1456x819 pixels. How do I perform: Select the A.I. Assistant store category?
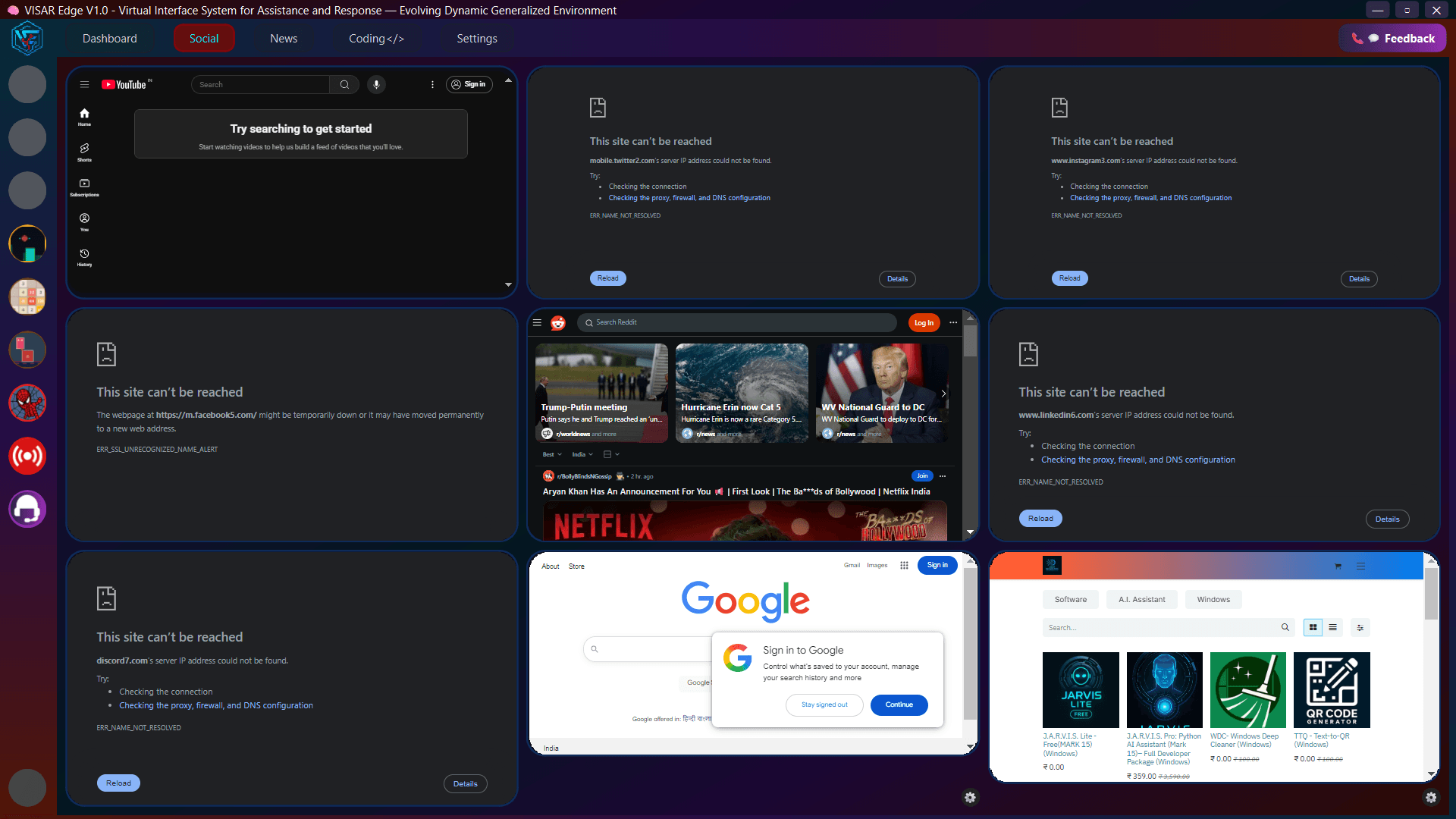pyautogui.click(x=1141, y=599)
